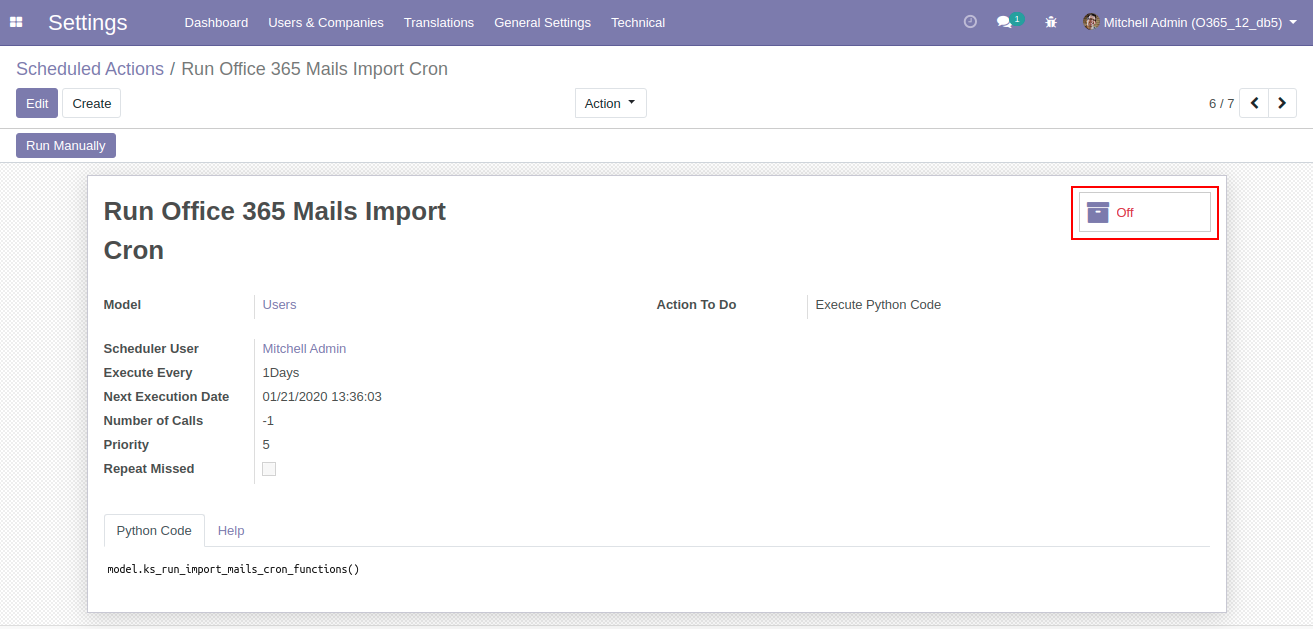This screenshot has width=1313, height=629.
Task: Go to next record arrow
Action: tap(1282, 103)
